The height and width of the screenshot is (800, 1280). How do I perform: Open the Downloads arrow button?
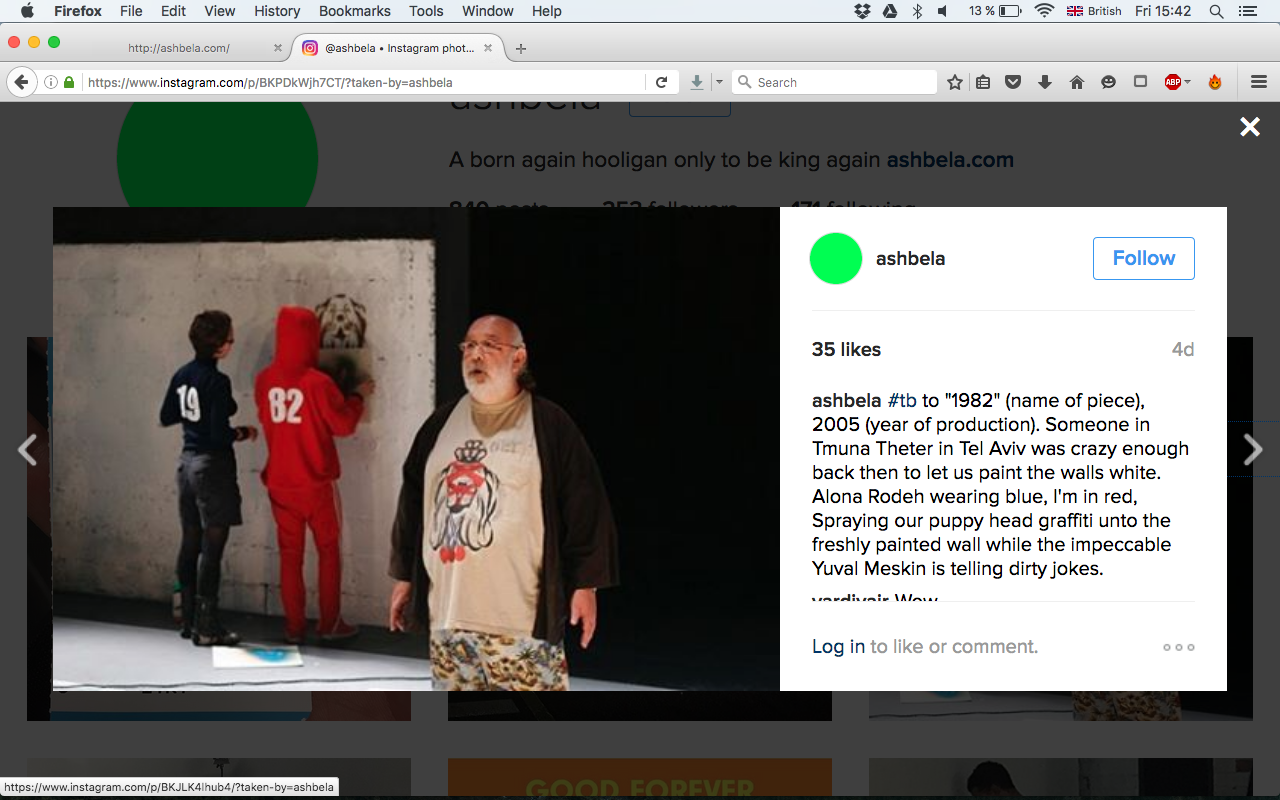tap(697, 82)
